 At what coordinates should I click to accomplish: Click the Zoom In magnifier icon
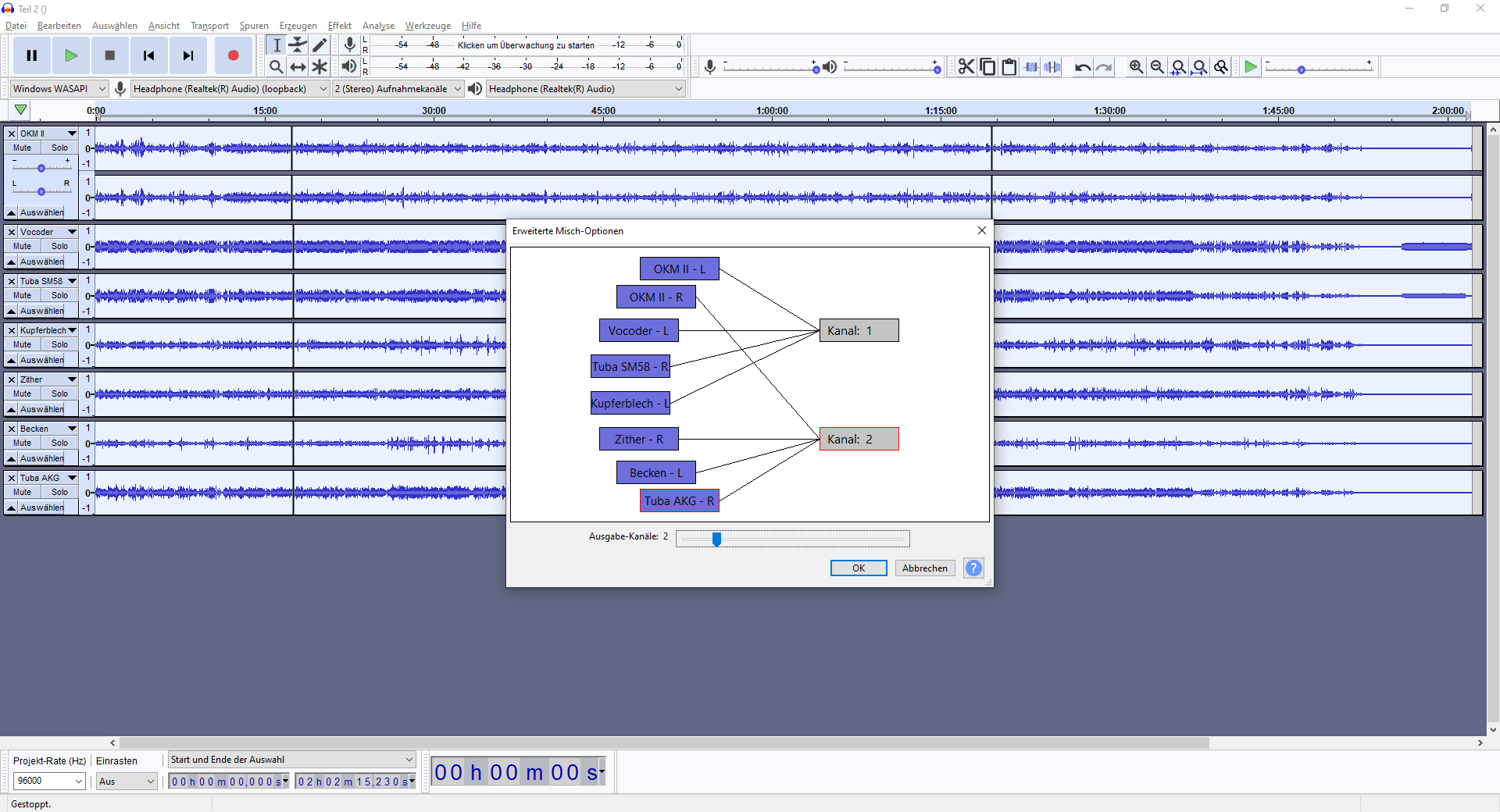tap(1136, 67)
